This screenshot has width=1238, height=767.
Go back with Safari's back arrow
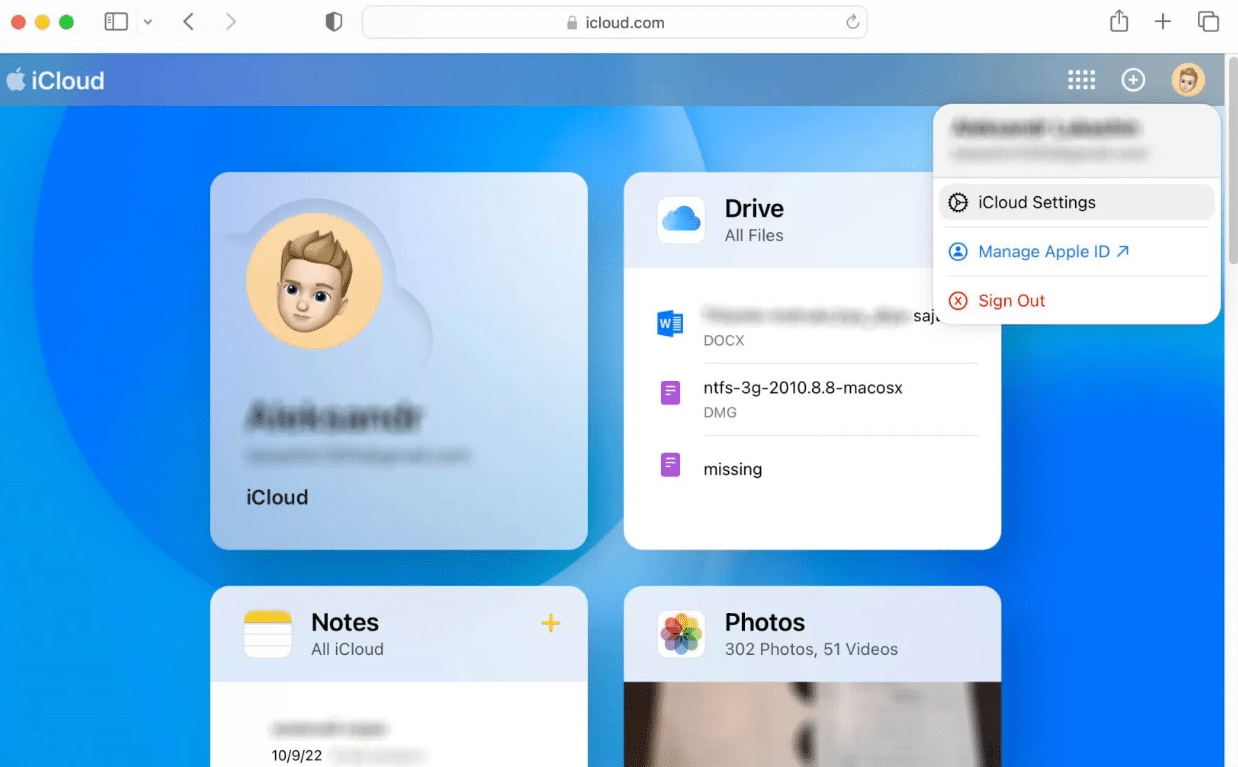pyautogui.click(x=188, y=22)
